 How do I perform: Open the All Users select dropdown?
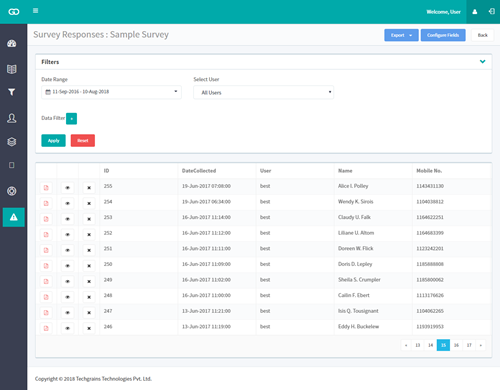[263, 92]
